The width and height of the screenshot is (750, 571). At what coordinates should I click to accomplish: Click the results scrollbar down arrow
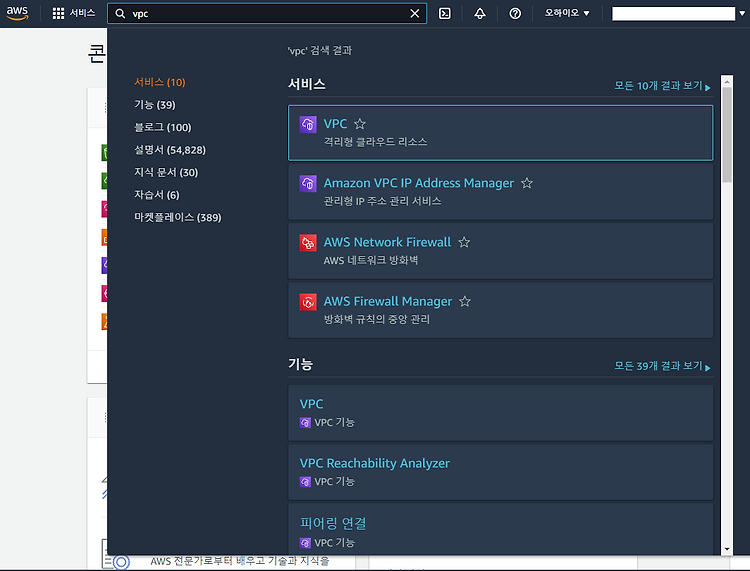coord(727,549)
